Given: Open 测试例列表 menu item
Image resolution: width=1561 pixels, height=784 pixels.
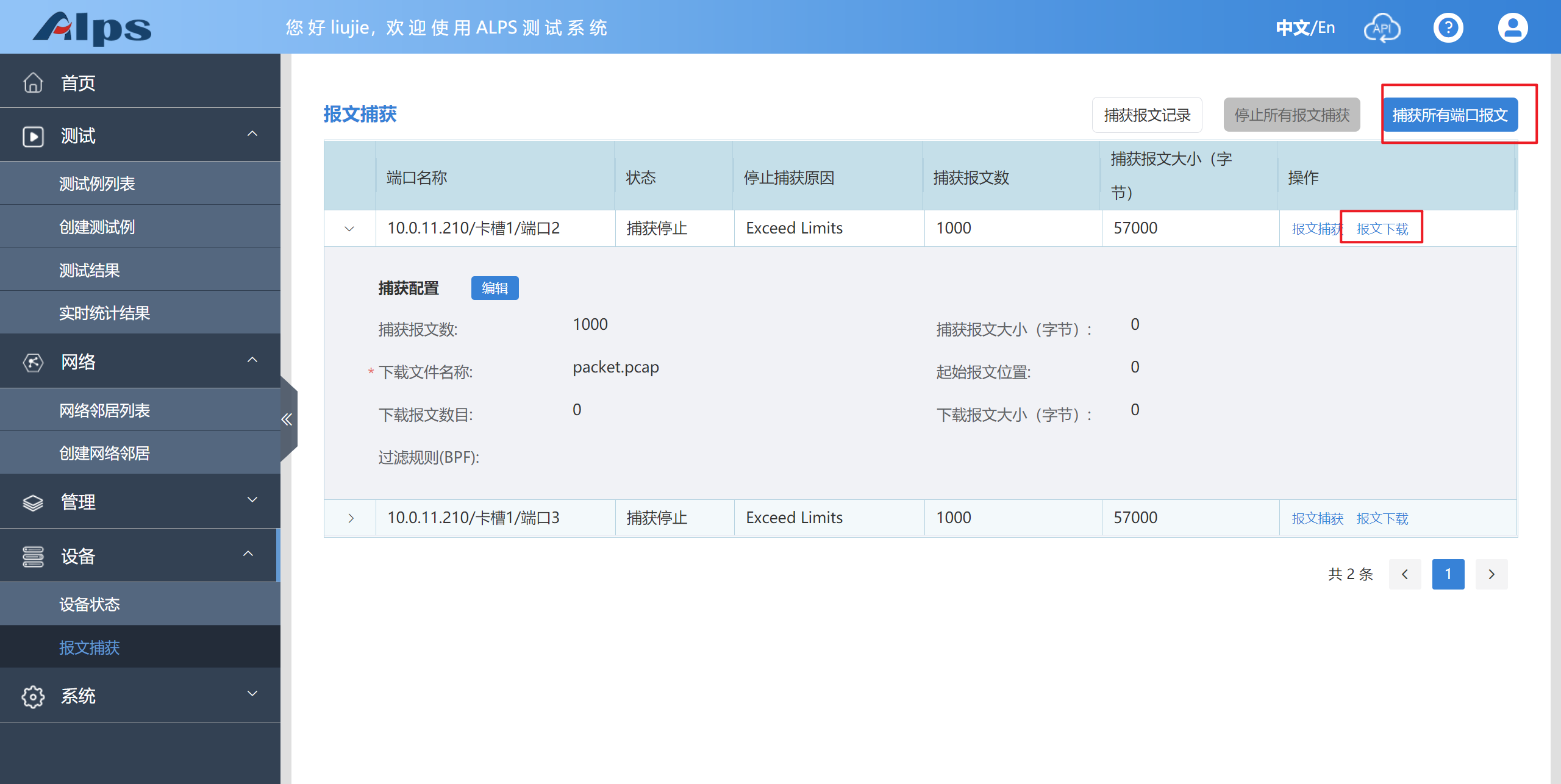Looking at the screenshot, I should coord(140,184).
